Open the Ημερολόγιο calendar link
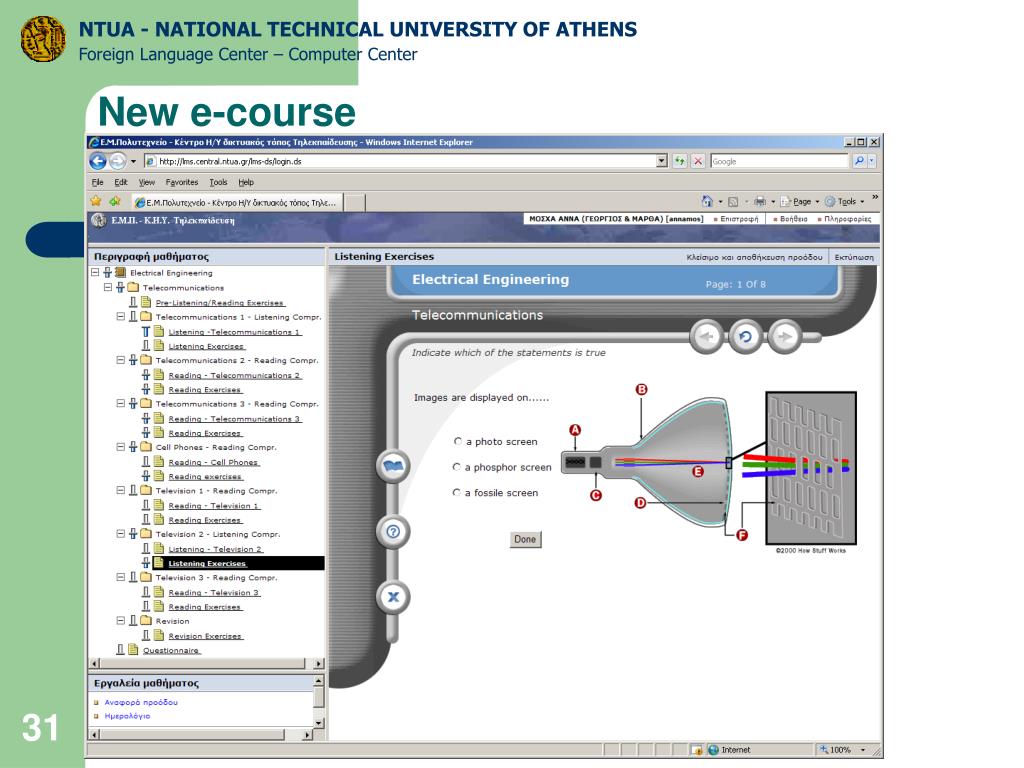The width and height of the screenshot is (1024, 768). tap(127, 716)
